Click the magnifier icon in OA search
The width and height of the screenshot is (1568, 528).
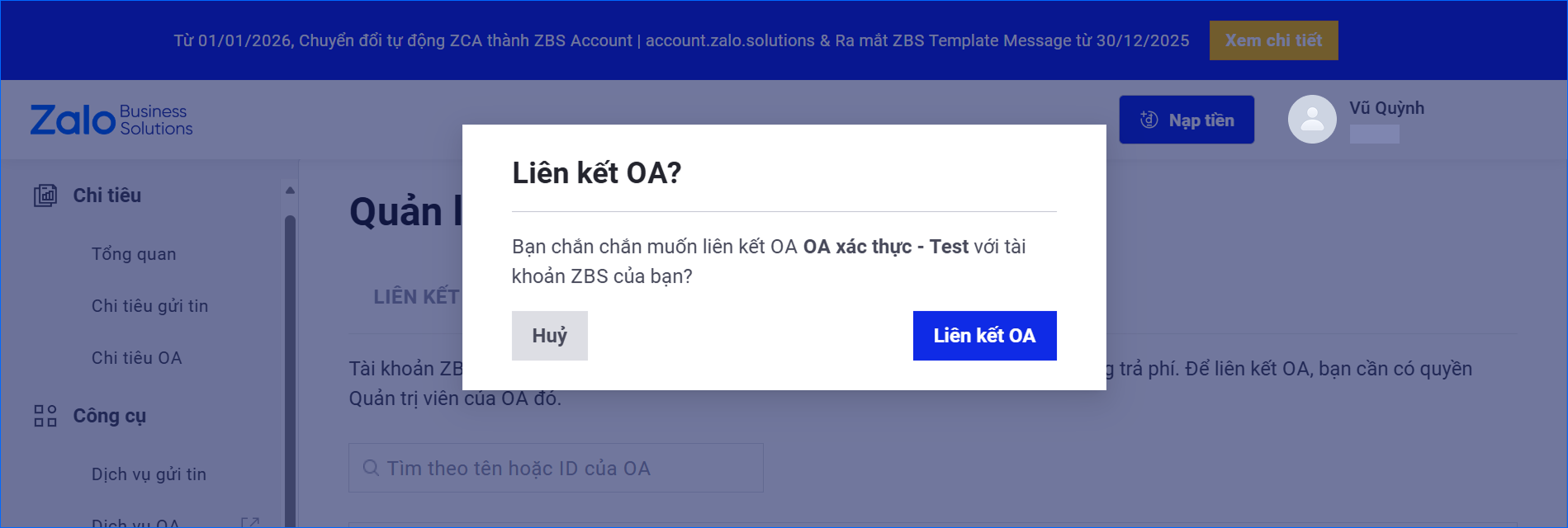[x=372, y=469]
